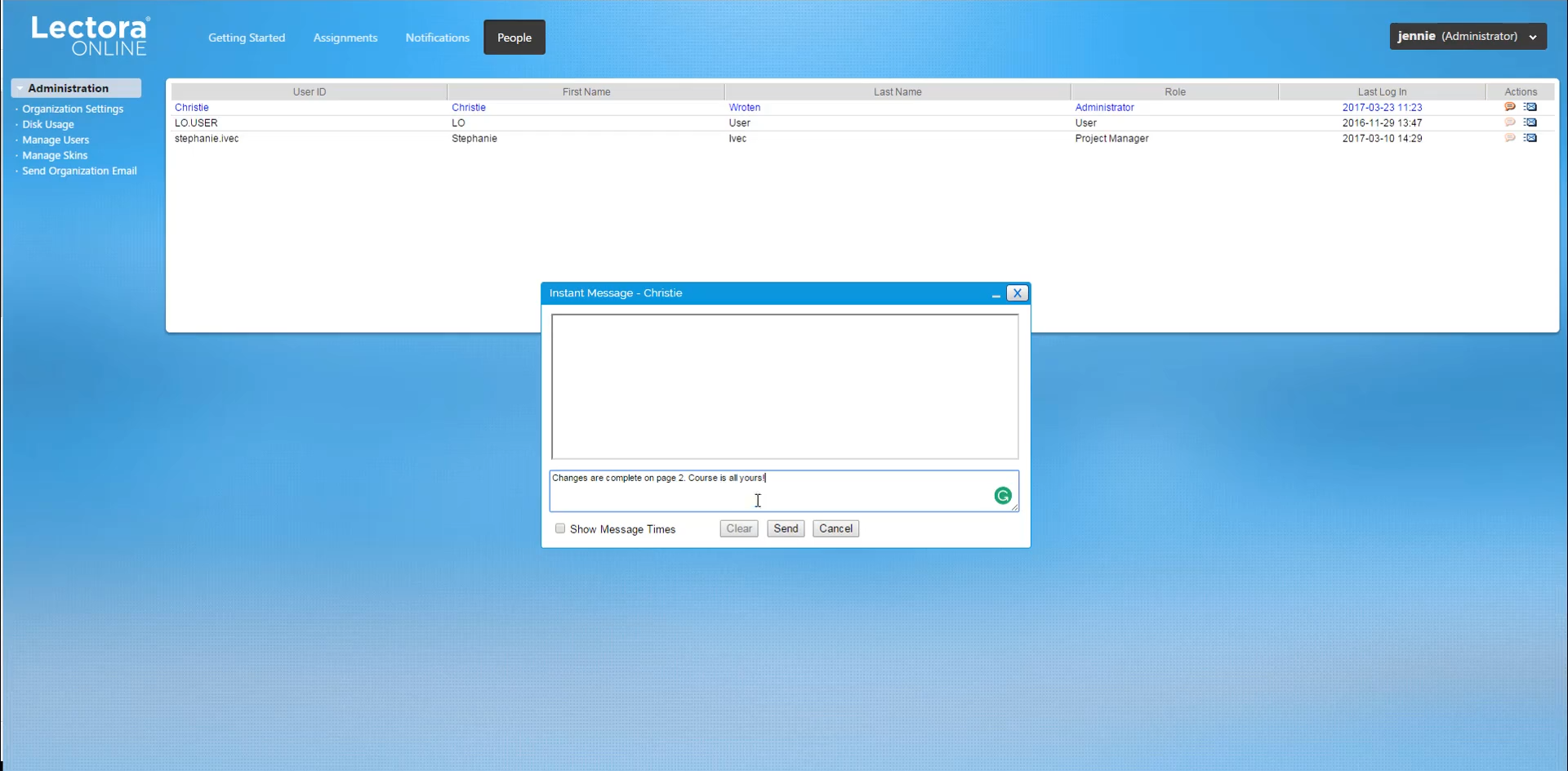Click the conversation history area

(x=785, y=386)
